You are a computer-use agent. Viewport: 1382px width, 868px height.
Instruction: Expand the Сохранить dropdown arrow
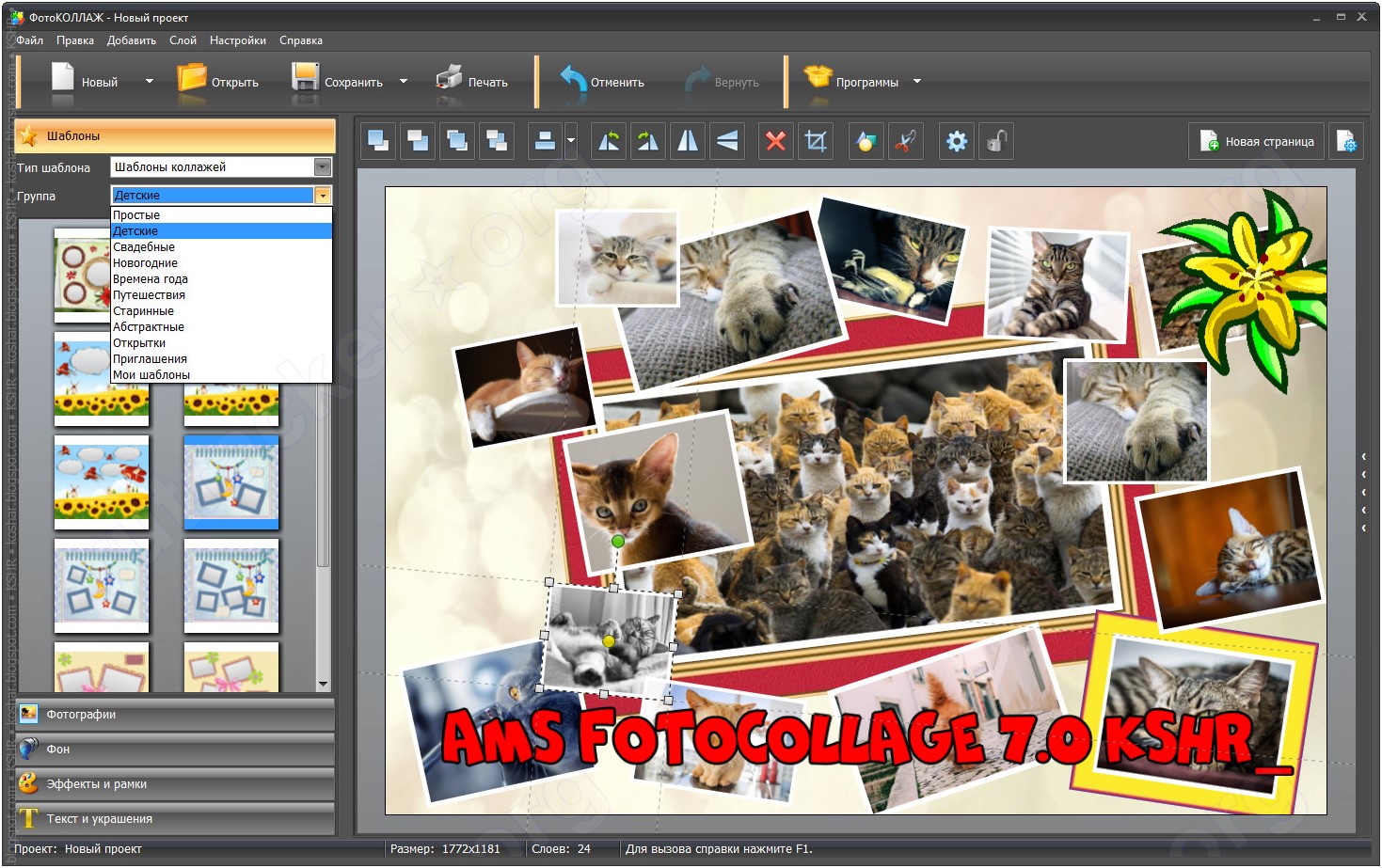(404, 82)
